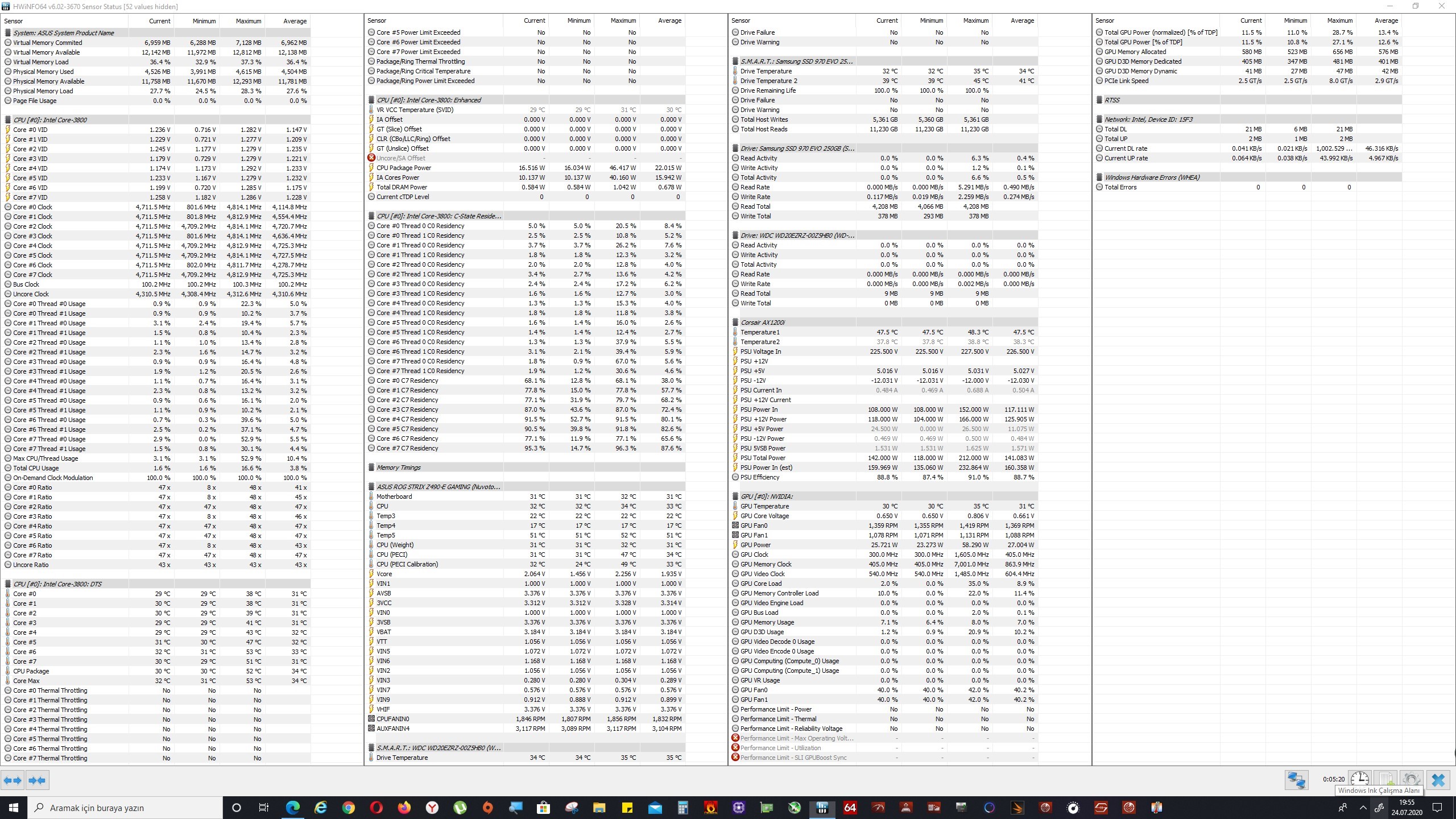
Task: Launch the uTorrent taskbar icon
Action: [460, 808]
